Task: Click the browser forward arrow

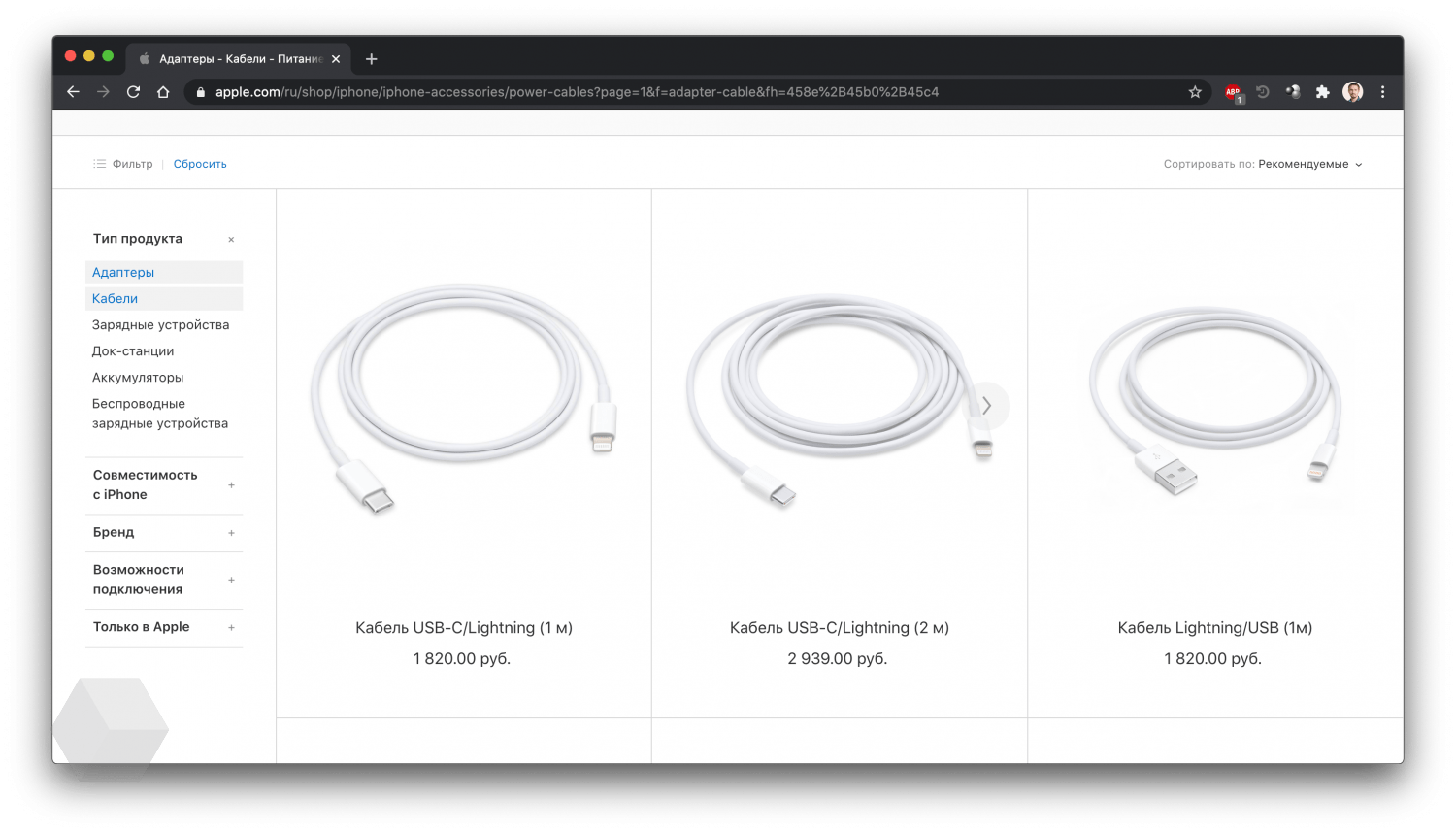Action: tap(103, 92)
